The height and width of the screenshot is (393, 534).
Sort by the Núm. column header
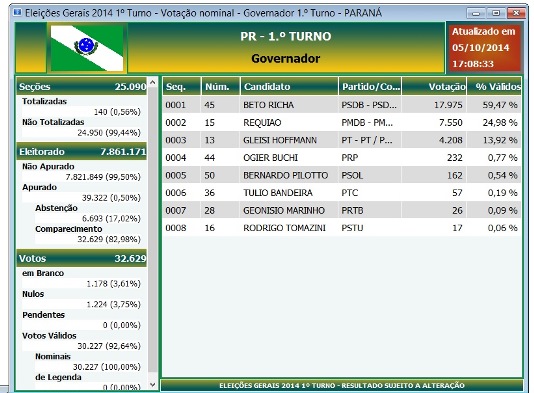tap(221, 87)
